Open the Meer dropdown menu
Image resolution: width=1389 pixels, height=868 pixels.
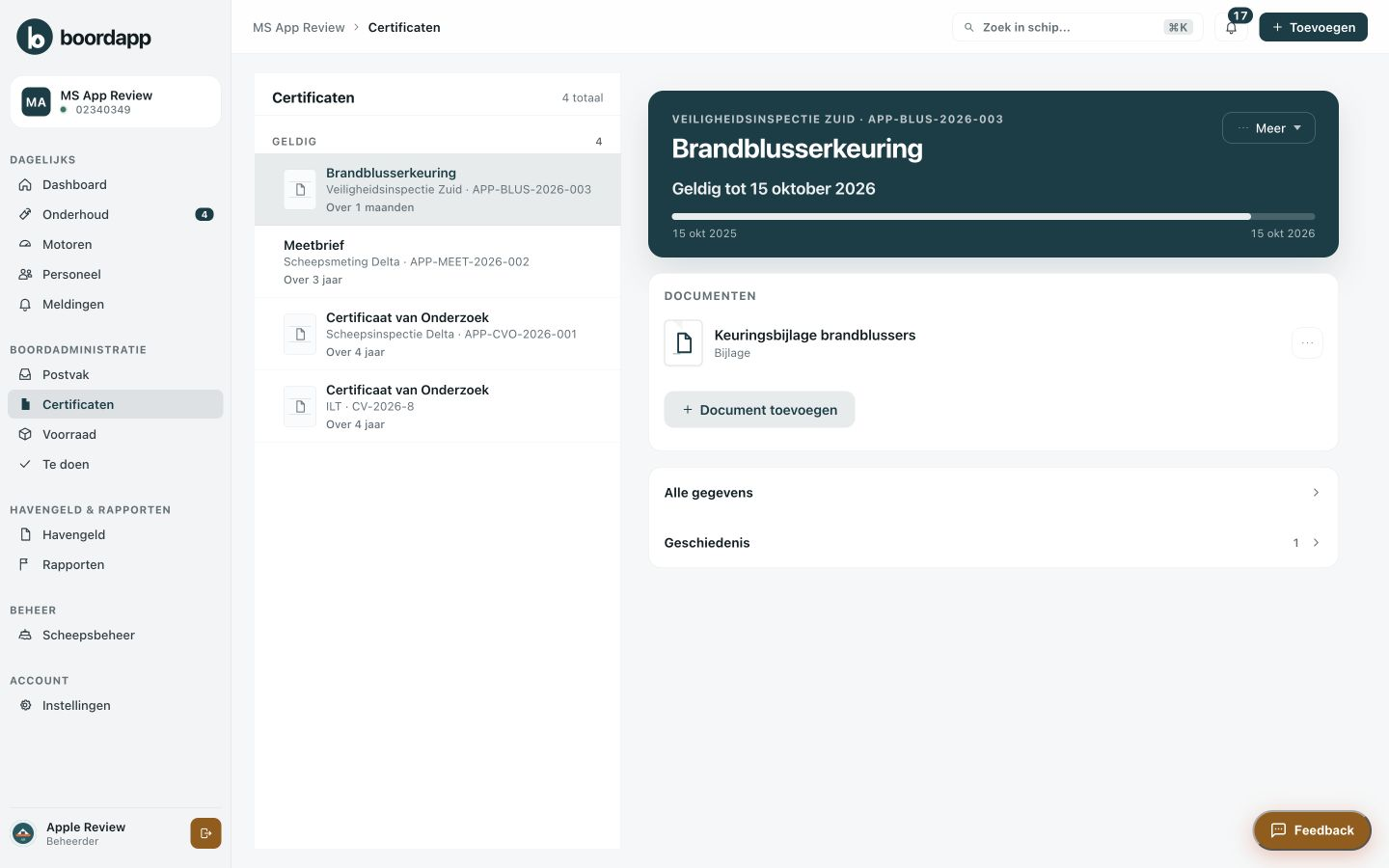[x=1268, y=128]
